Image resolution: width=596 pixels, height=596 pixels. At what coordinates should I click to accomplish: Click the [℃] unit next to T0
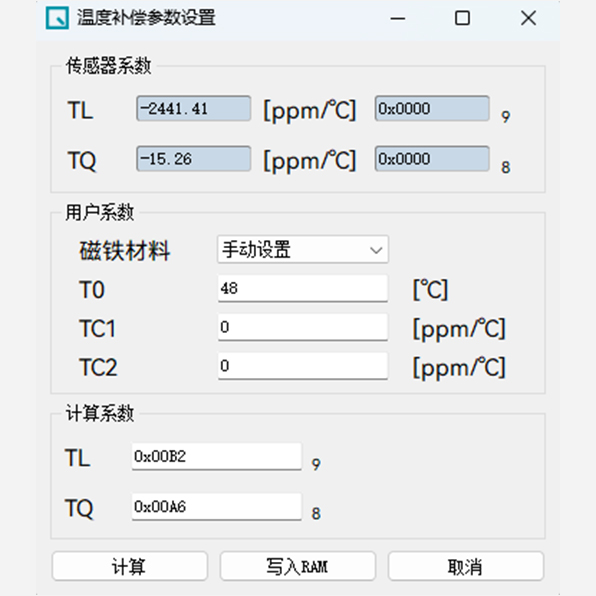(431, 290)
